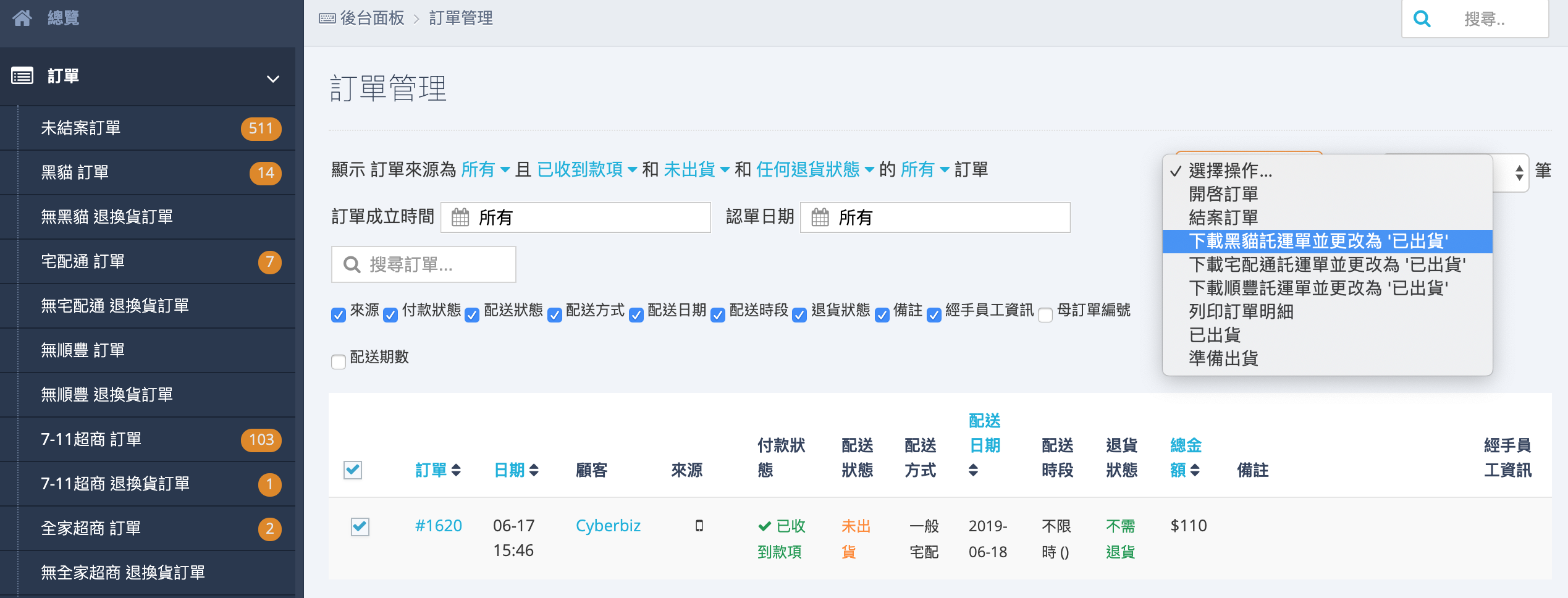The width and height of the screenshot is (1568, 598).
Task: Enable the 配送期數 column checkbox
Action: tap(339, 362)
